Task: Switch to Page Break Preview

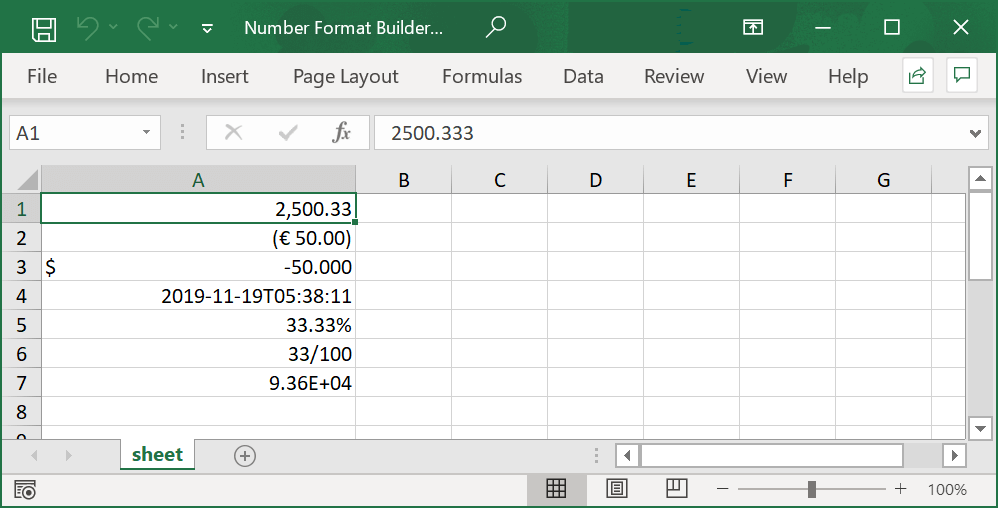Action: click(677, 489)
